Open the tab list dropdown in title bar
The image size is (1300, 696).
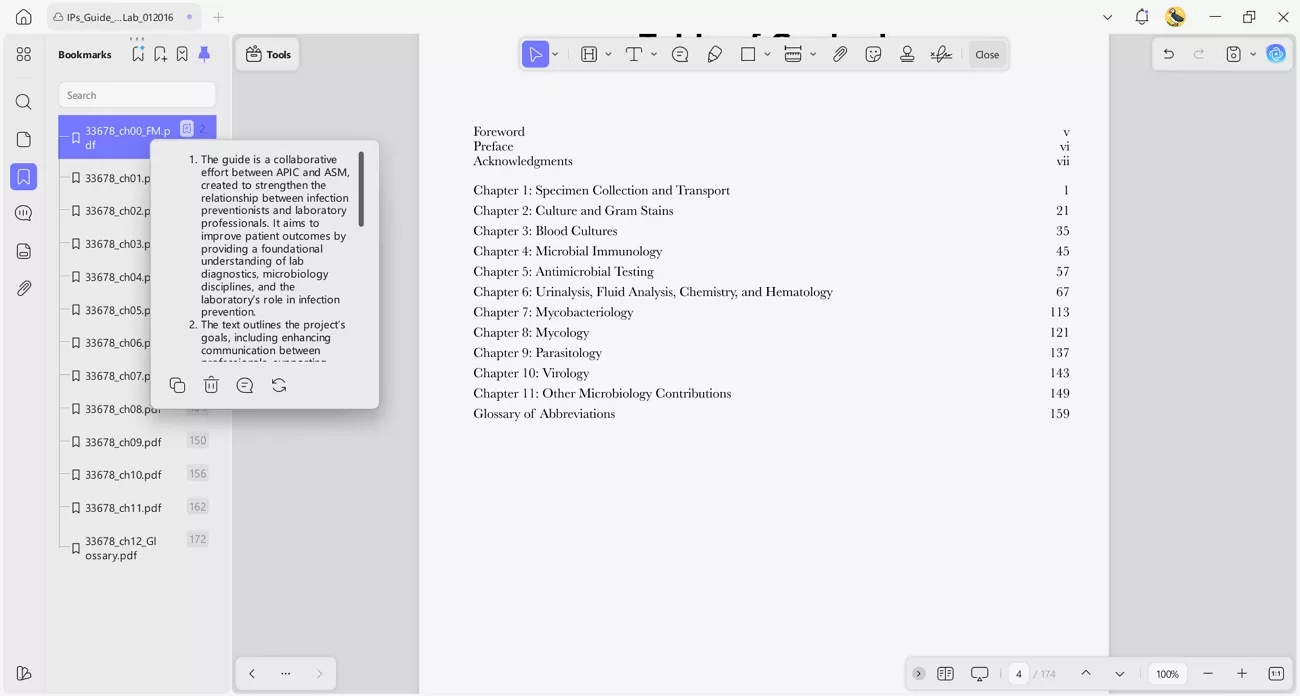(1107, 17)
